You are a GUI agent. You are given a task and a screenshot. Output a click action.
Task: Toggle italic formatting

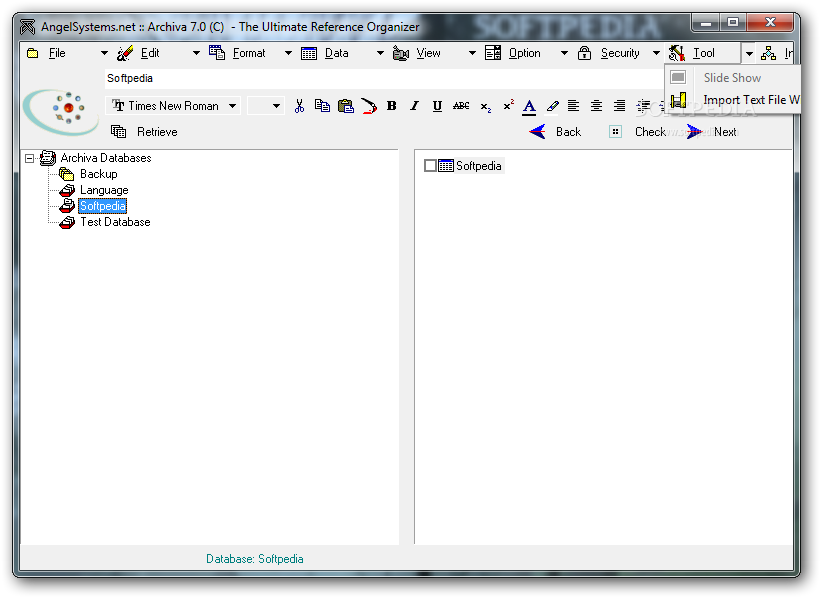(x=414, y=106)
